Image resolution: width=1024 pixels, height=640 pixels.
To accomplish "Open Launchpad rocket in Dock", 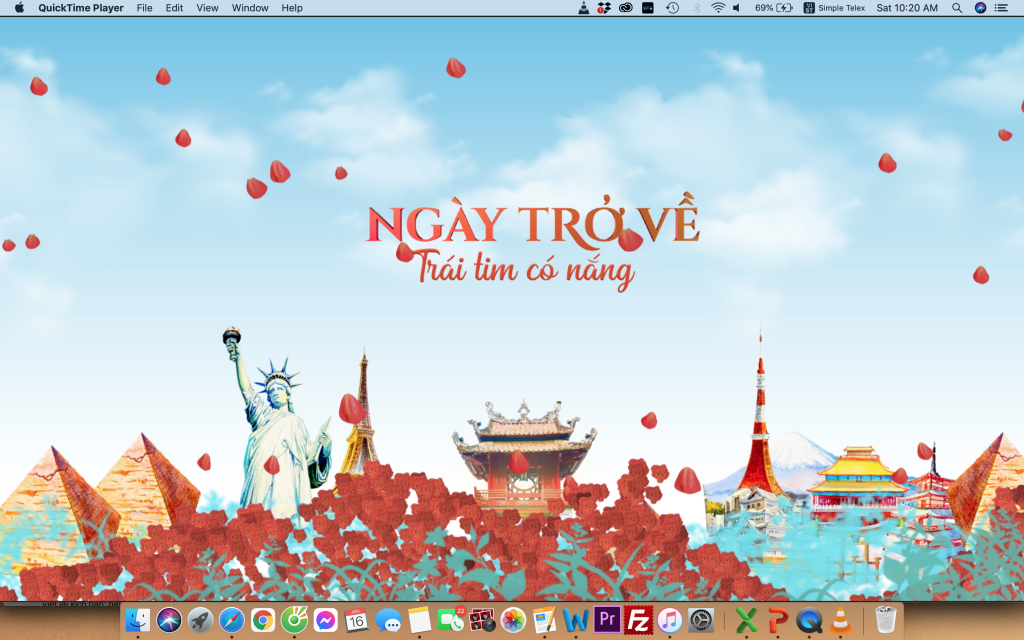I will (200, 620).
